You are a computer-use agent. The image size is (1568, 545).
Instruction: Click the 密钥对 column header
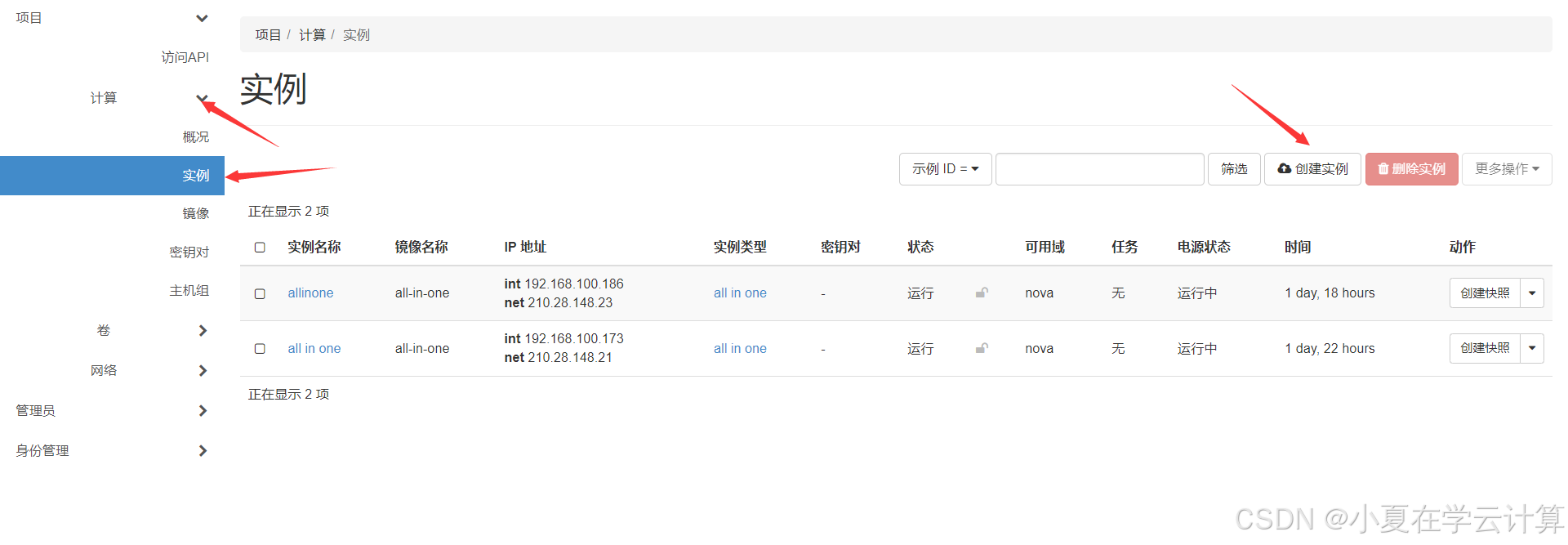(841, 247)
